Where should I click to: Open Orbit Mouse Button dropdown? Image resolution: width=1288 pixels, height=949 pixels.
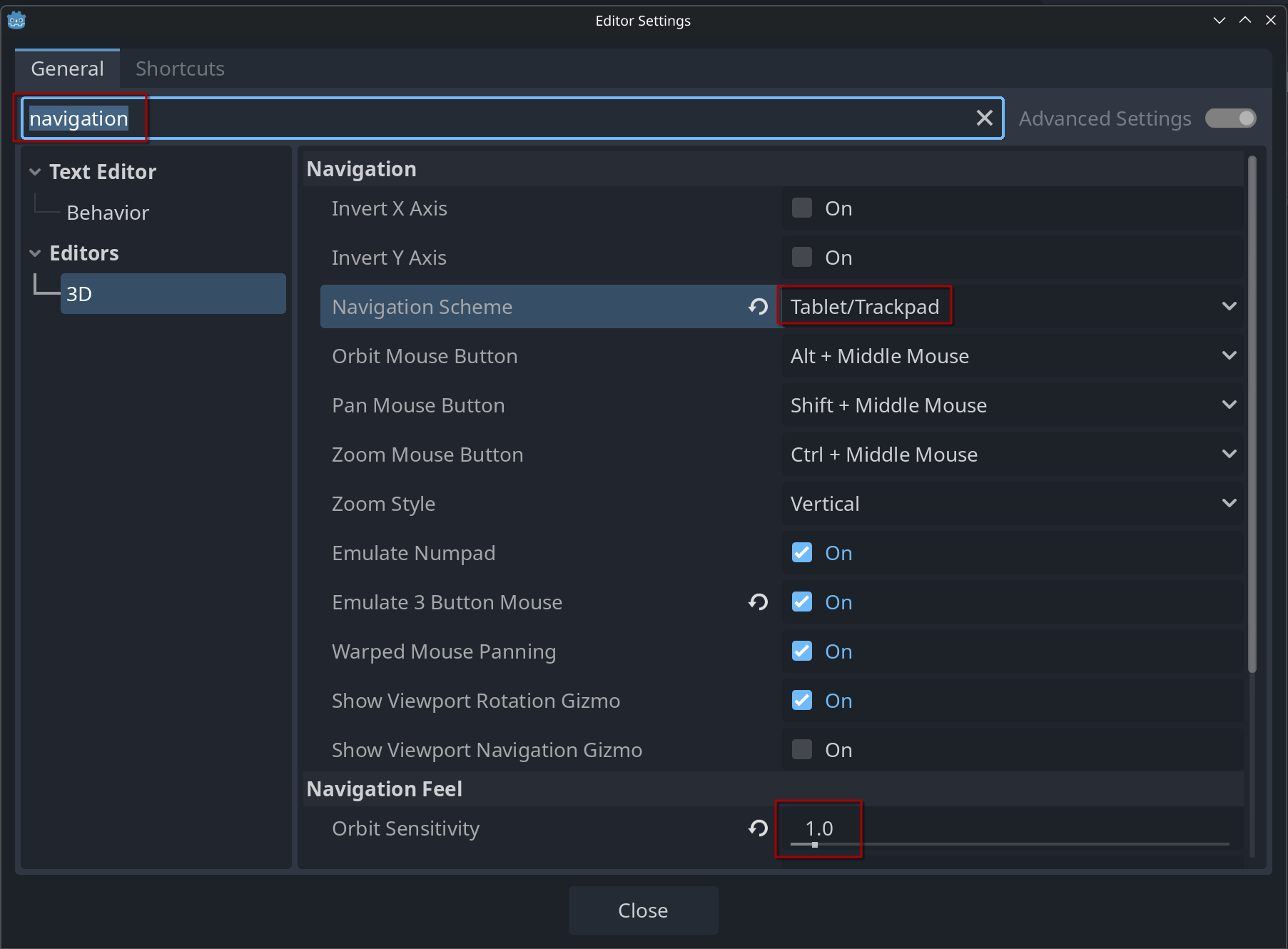point(1013,356)
